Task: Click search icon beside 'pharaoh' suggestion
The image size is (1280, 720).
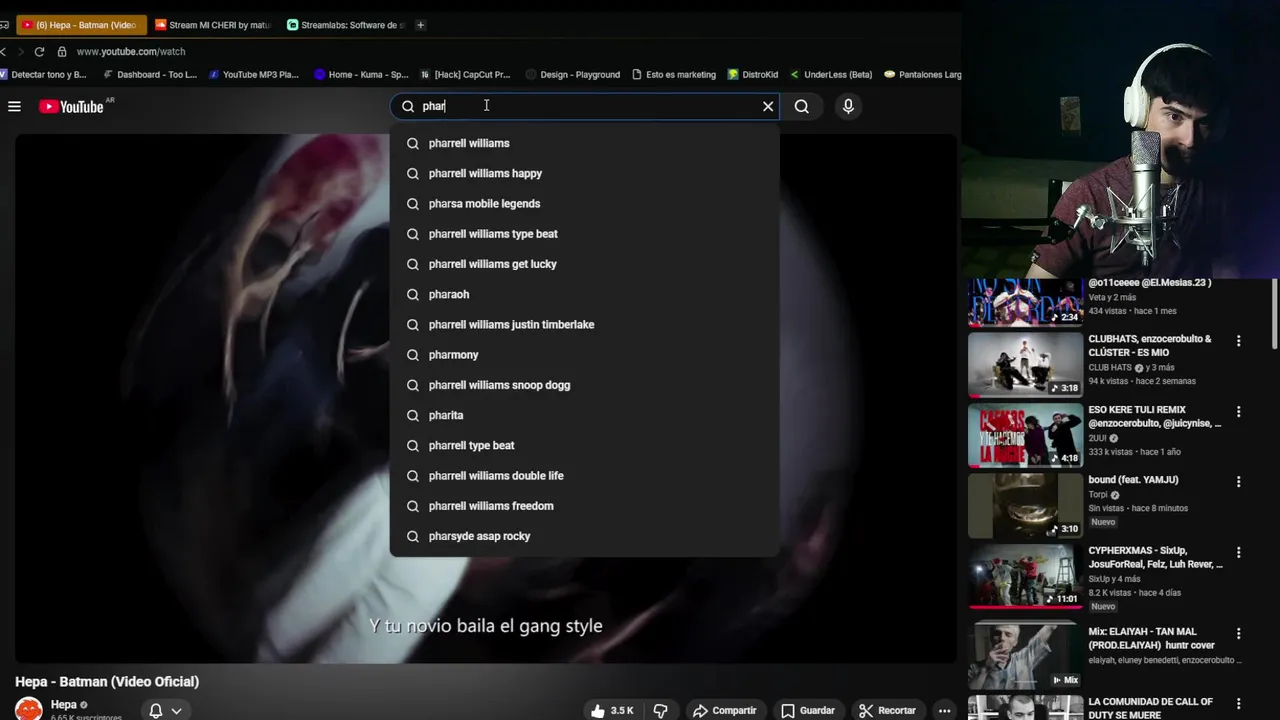Action: click(x=413, y=294)
